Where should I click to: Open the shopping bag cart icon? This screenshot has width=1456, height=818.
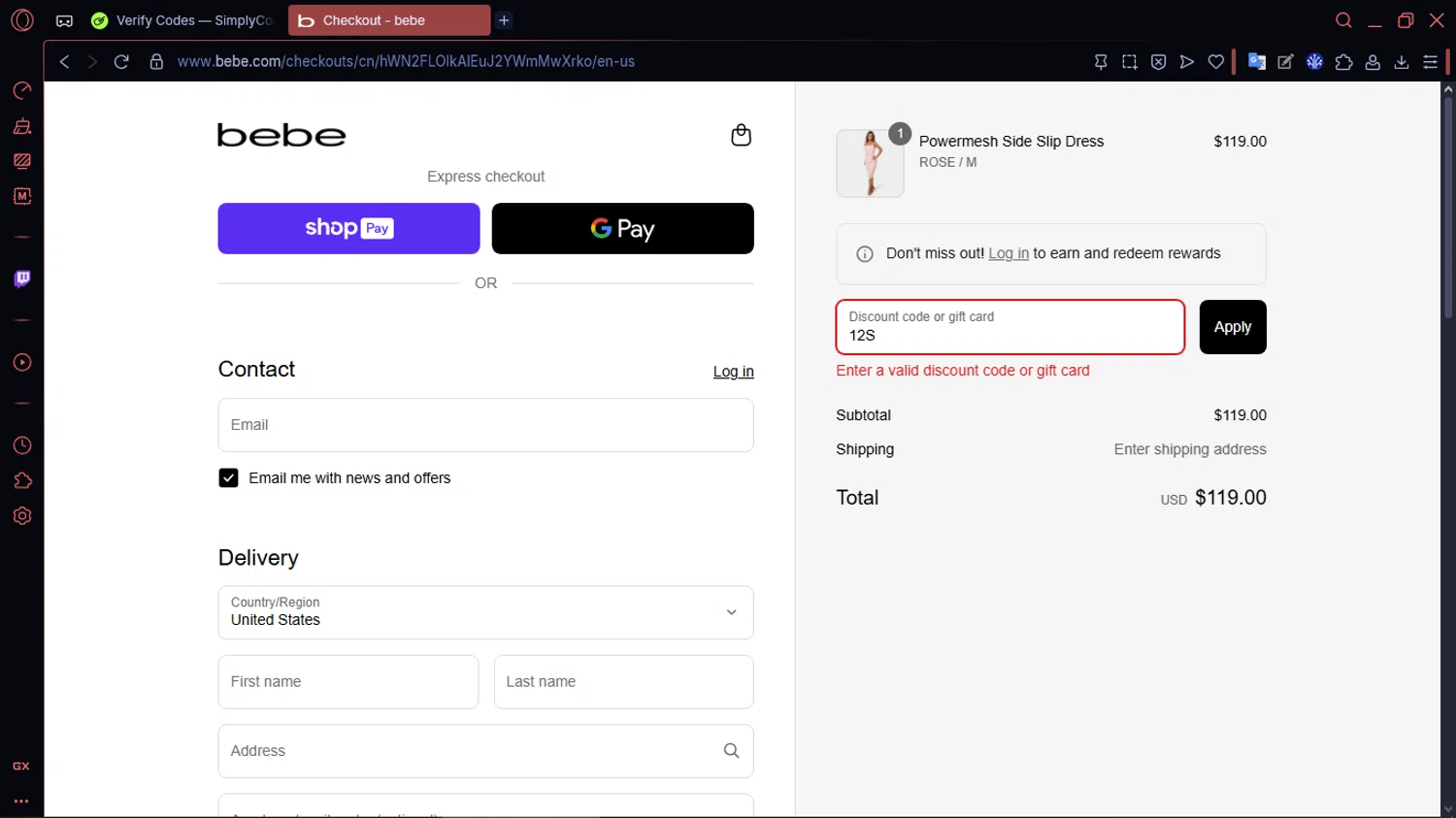[x=742, y=135]
